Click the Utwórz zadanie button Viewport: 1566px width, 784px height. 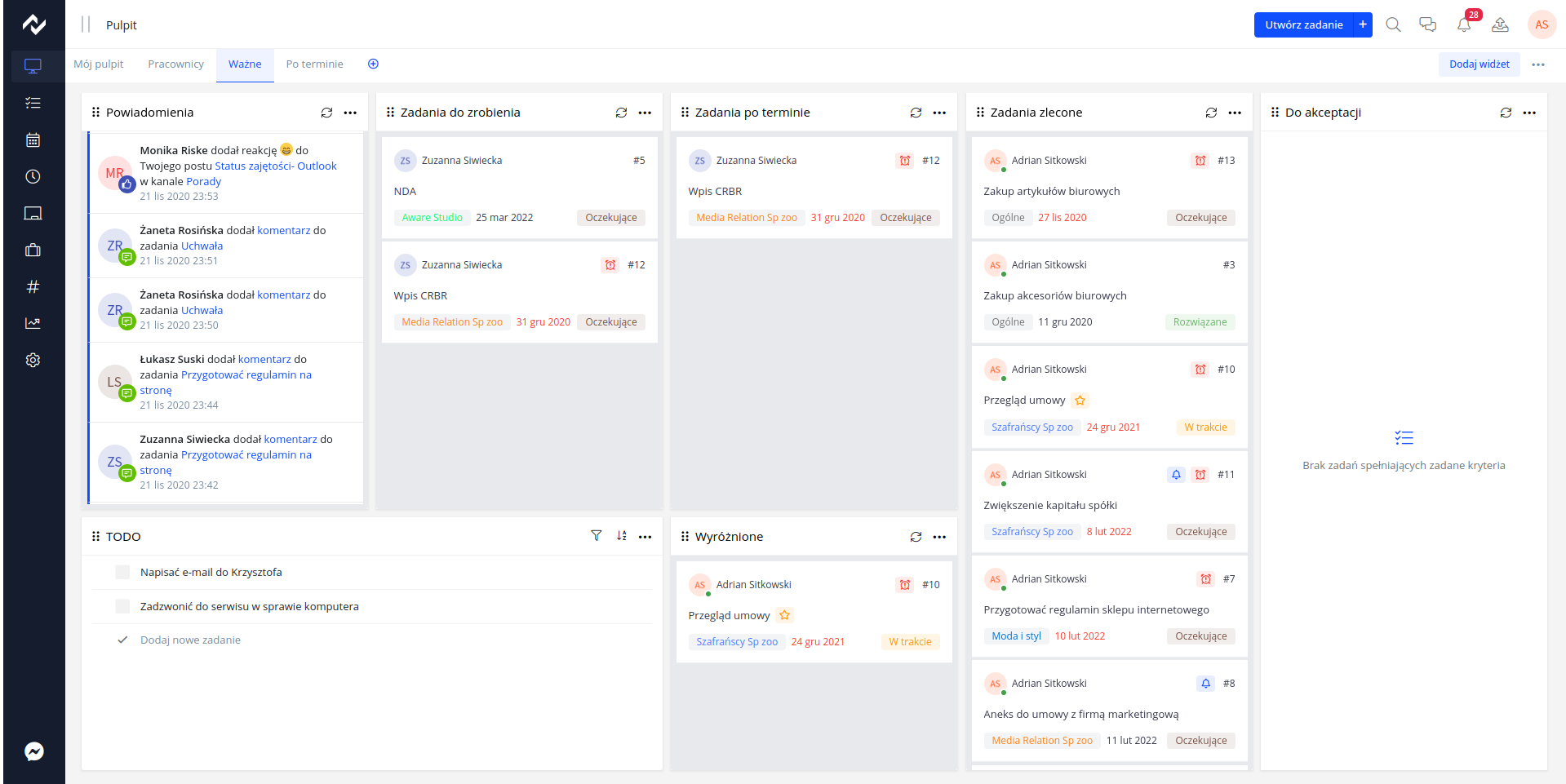(1303, 24)
